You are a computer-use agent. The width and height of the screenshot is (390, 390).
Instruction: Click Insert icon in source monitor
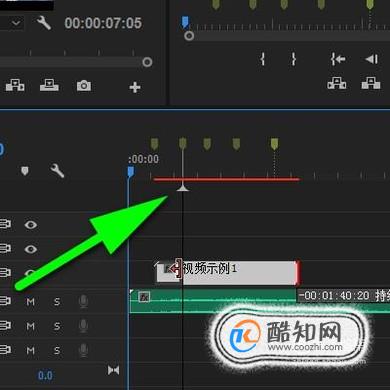(15, 85)
